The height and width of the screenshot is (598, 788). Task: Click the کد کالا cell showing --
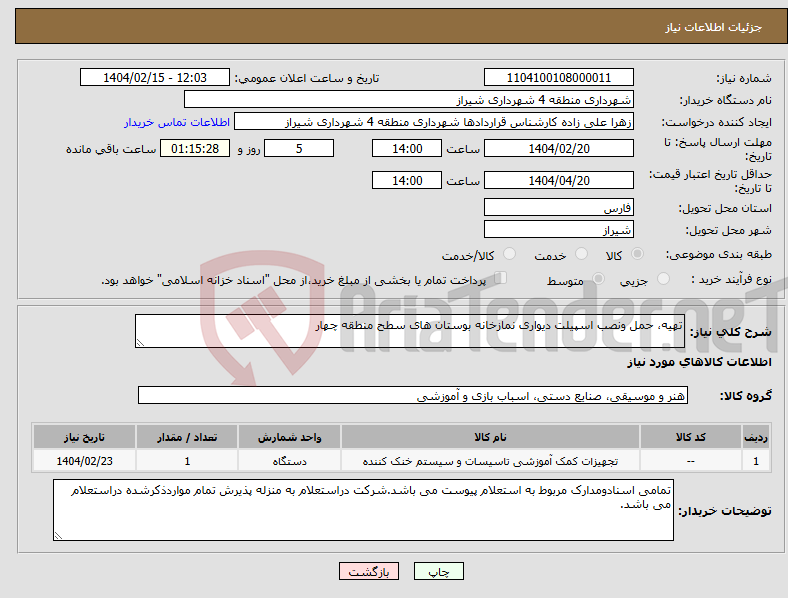(691, 461)
